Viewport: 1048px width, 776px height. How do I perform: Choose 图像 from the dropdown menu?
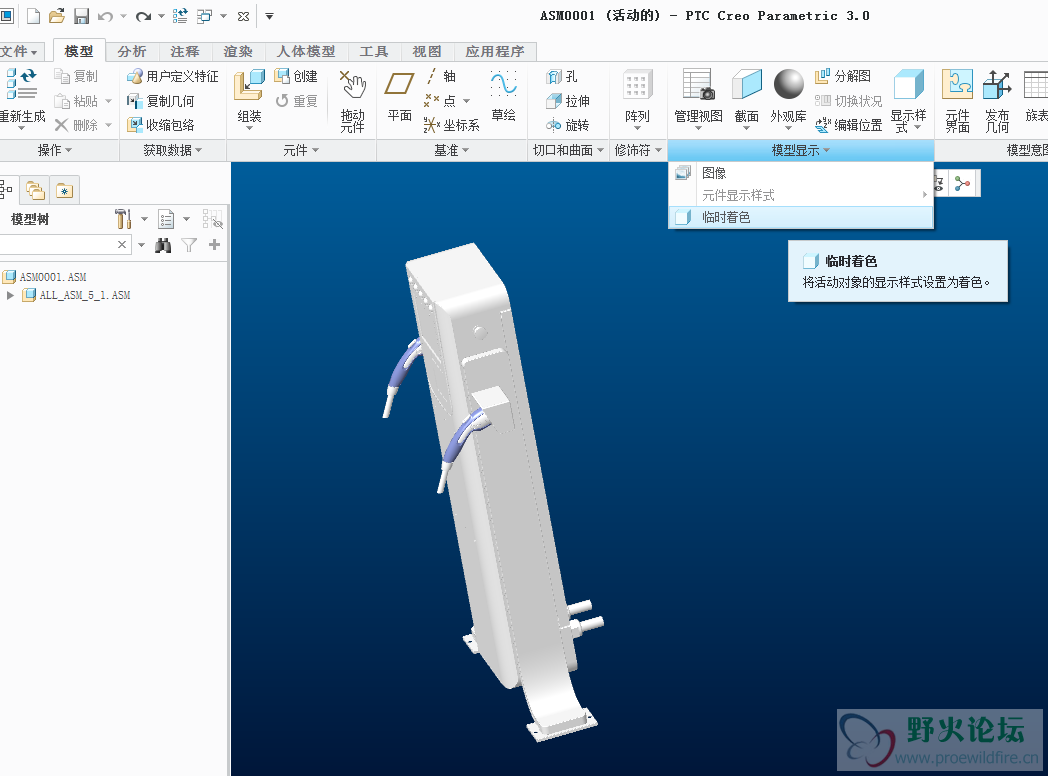pos(801,173)
